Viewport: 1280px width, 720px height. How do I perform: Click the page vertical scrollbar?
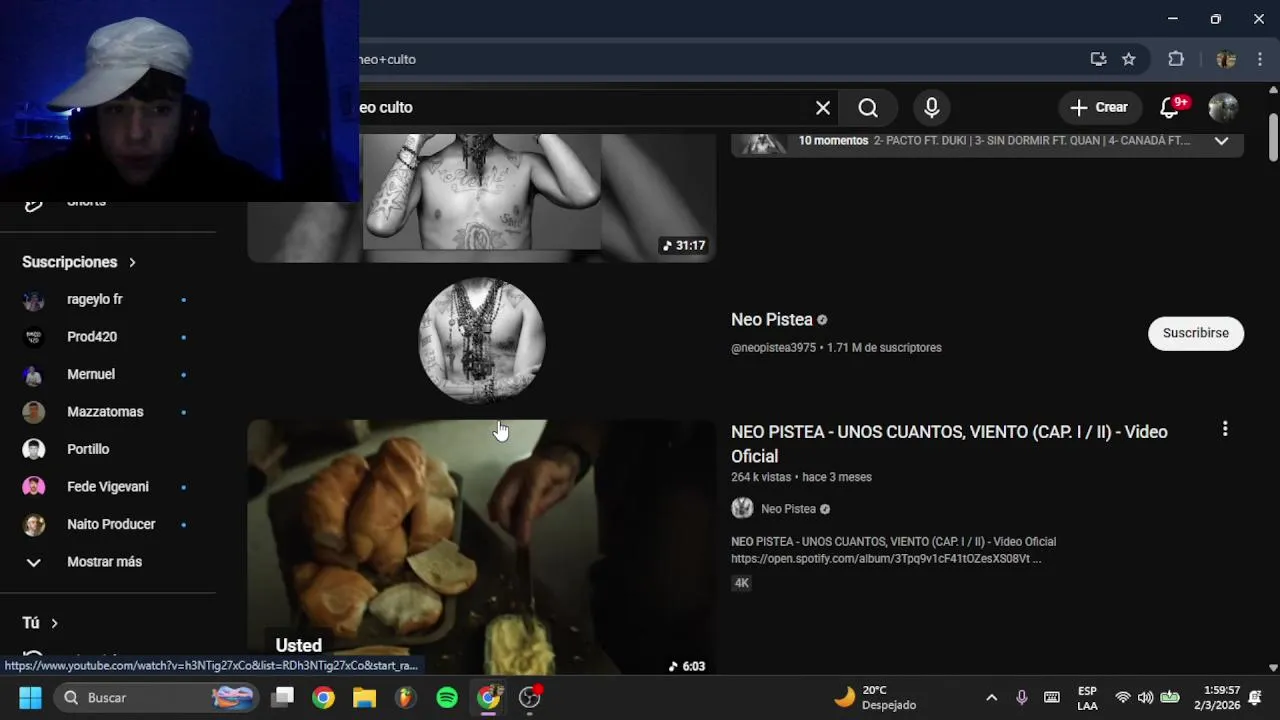click(x=1273, y=138)
